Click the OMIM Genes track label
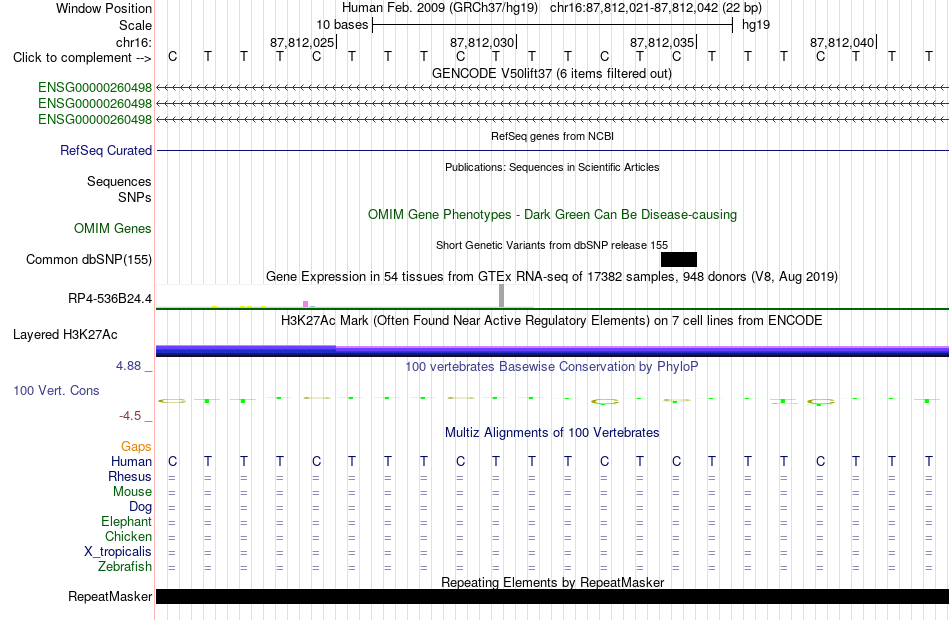Viewport: 950px width, 620px height. (113, 228)
